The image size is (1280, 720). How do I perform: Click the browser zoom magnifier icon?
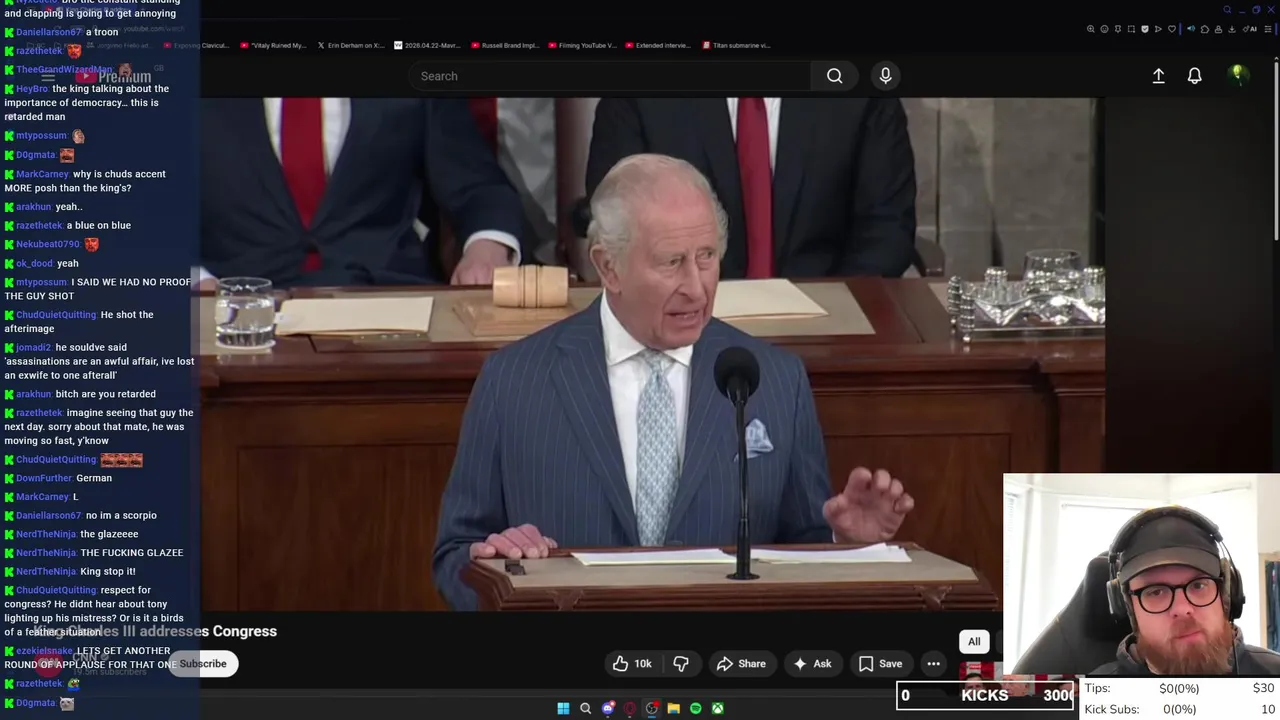tap(1091, 29)
